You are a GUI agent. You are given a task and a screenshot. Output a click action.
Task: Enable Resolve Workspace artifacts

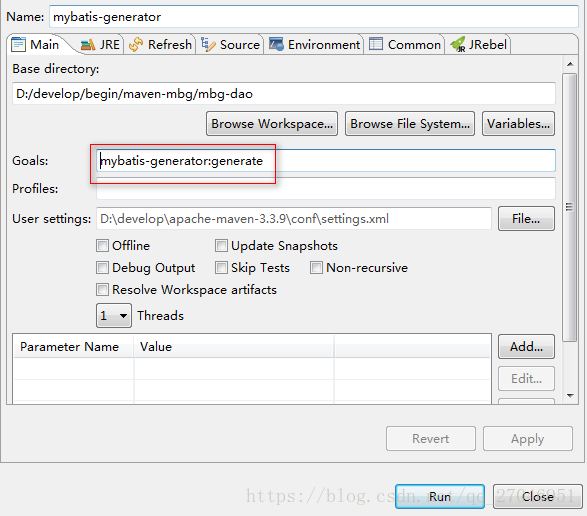[102, 290]
